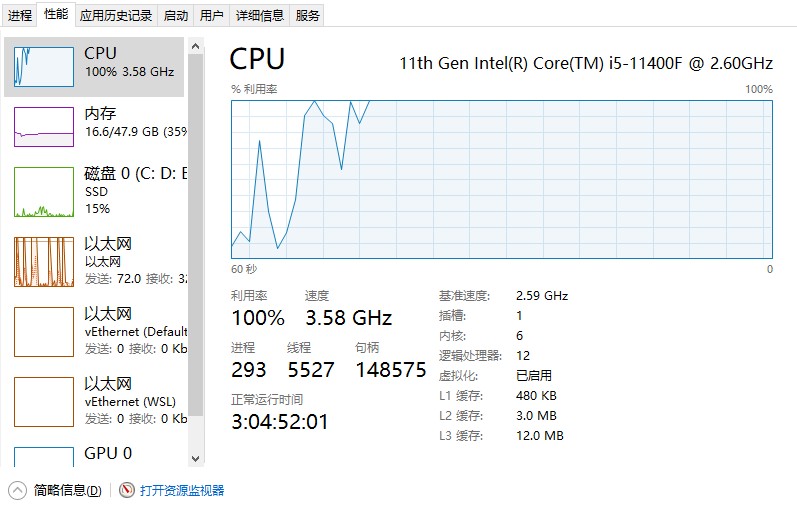Open the 用户 tab
Screen dimensions: 797x515
tap(211, 15)
